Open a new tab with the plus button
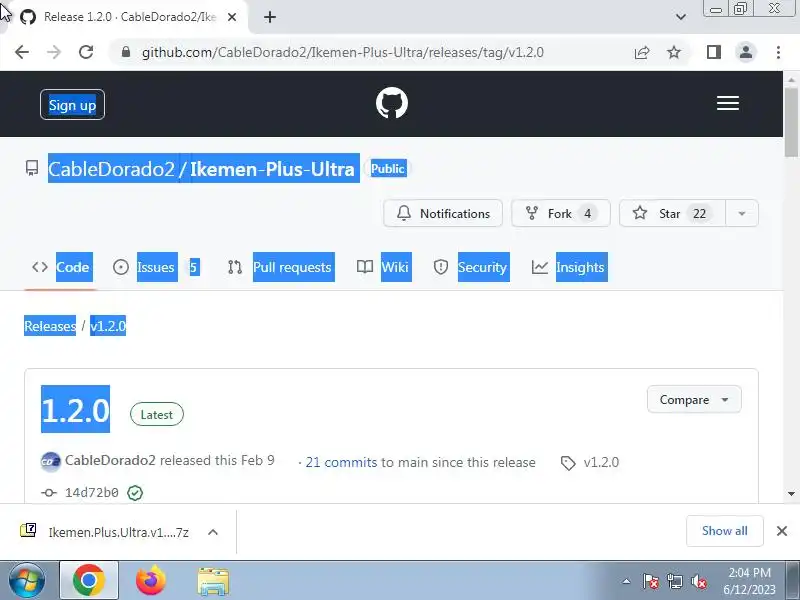This screenshot has width=800, height=600. coord(270,17)
